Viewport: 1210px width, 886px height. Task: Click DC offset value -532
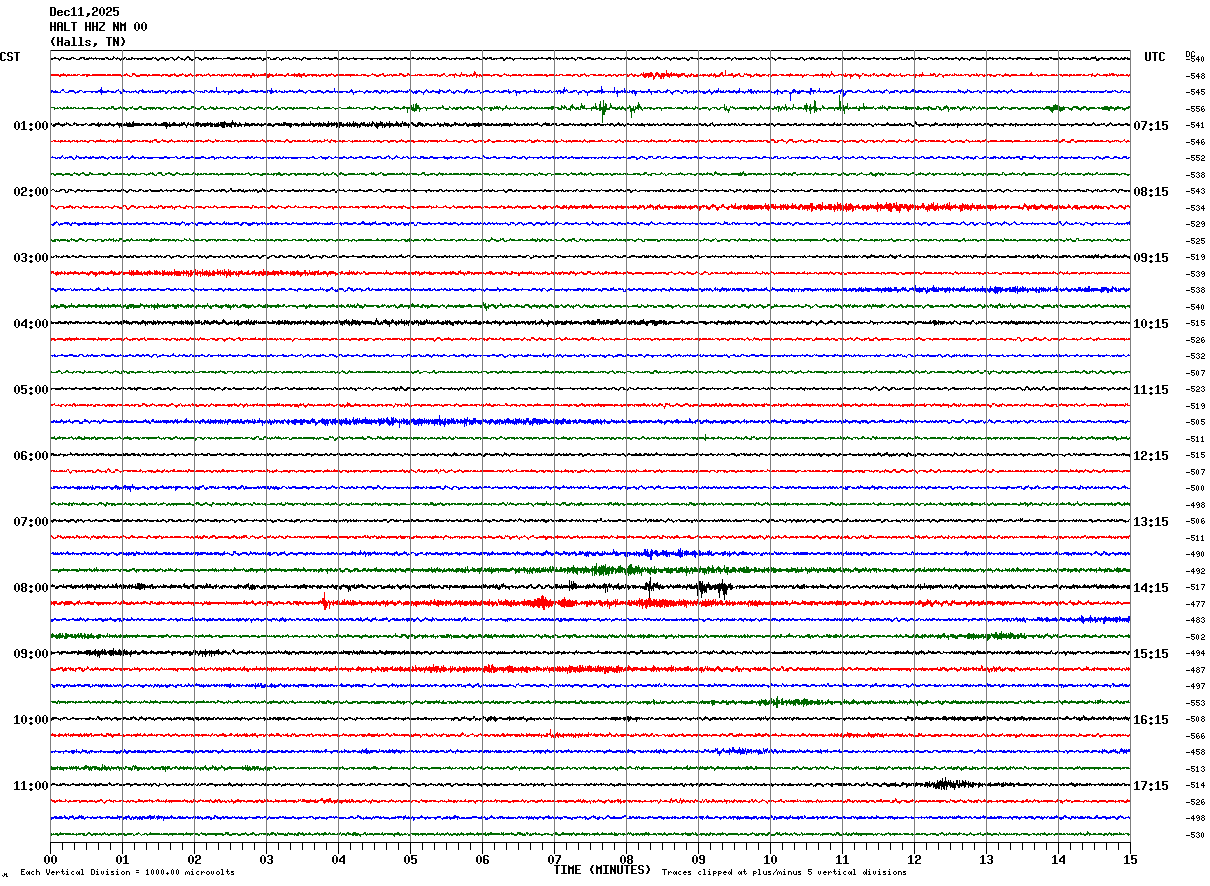pos(1195,357)
